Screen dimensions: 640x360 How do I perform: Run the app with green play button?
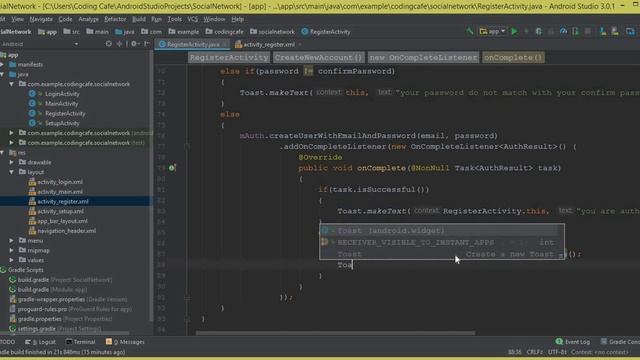click(x=514, y=31)
